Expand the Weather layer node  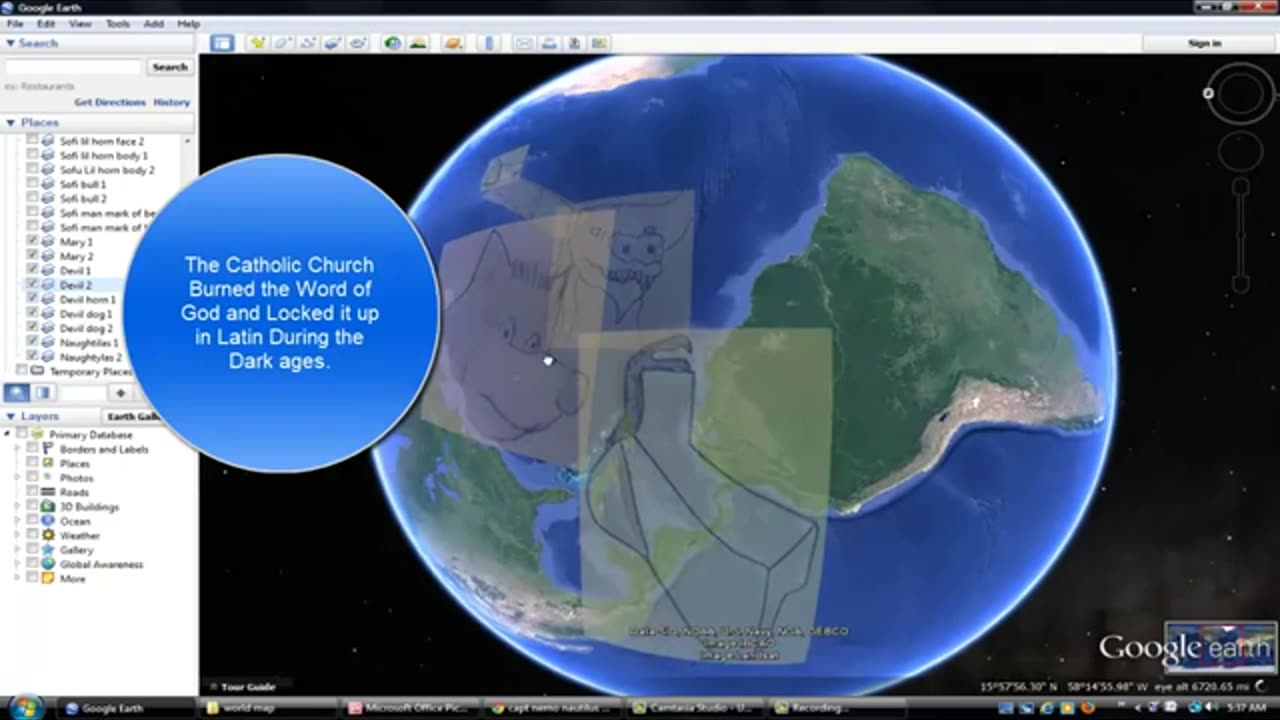(18, 535)
